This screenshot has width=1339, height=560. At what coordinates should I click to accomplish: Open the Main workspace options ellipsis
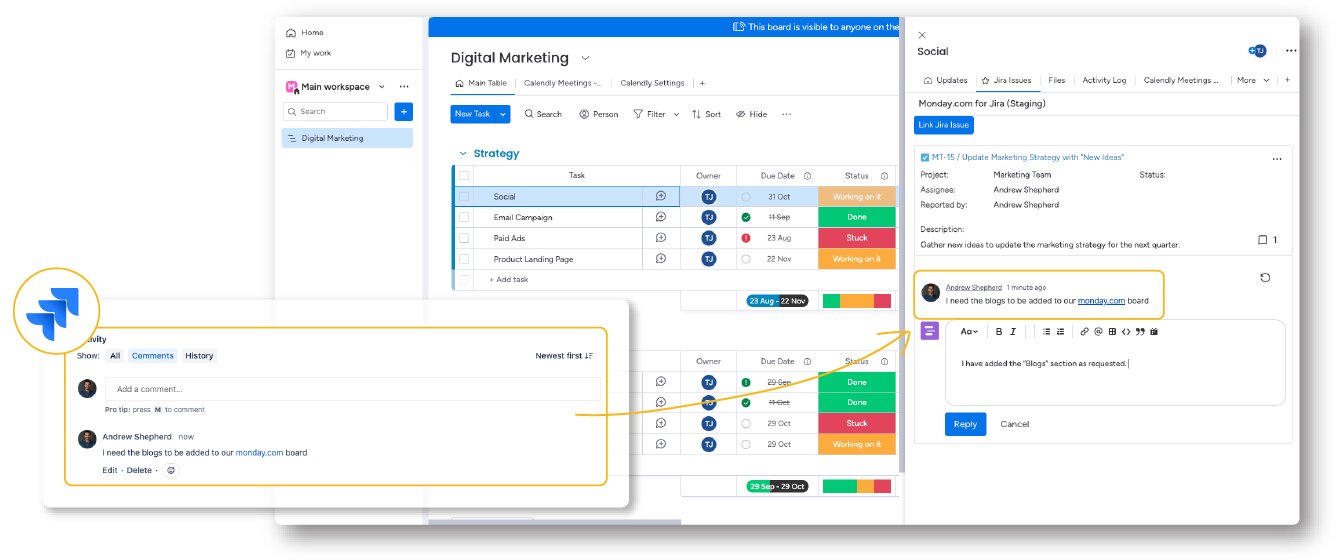click(x=404, y=87)
